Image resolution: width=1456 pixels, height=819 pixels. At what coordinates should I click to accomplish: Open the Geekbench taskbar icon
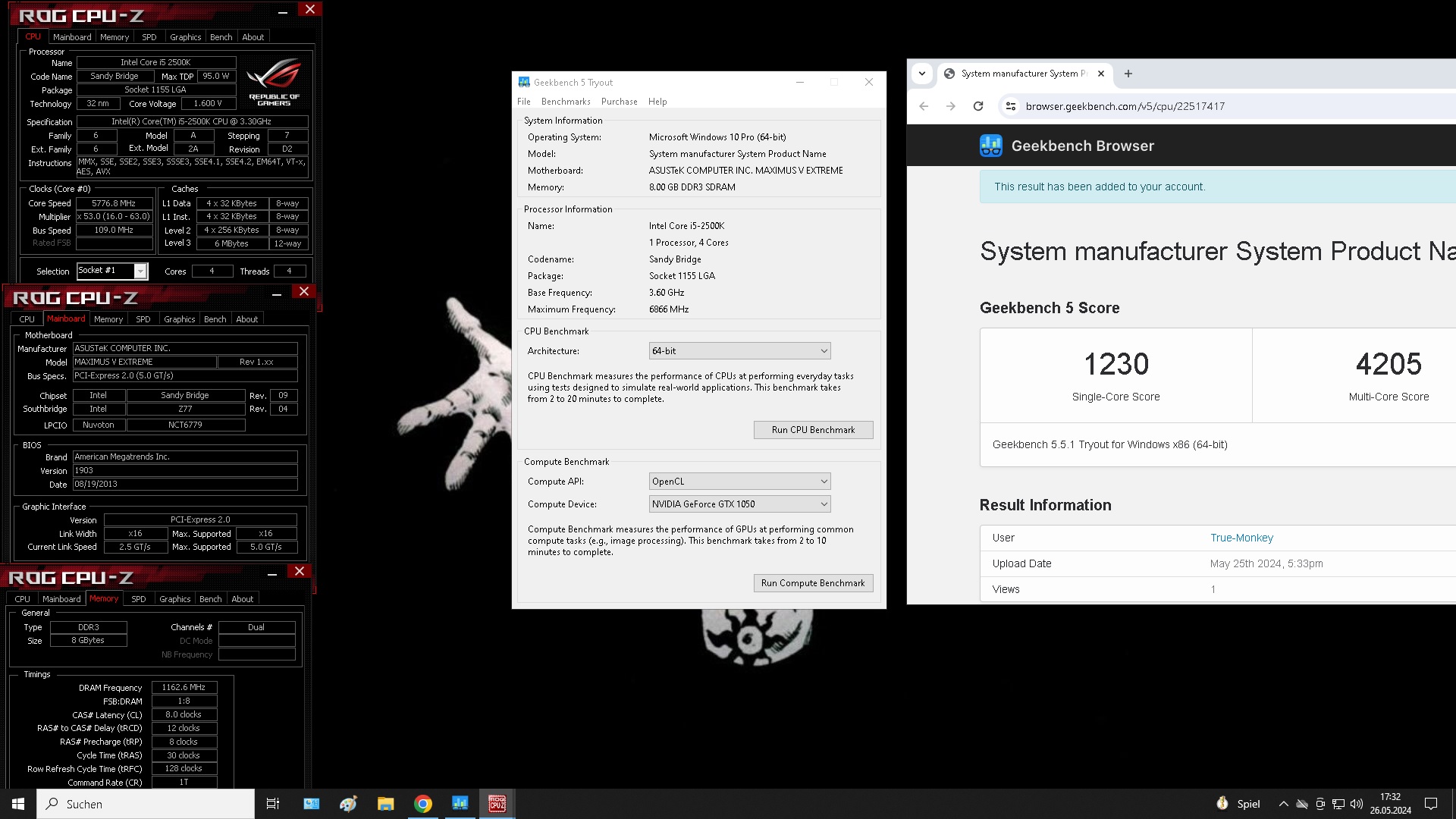pos(460,804)
